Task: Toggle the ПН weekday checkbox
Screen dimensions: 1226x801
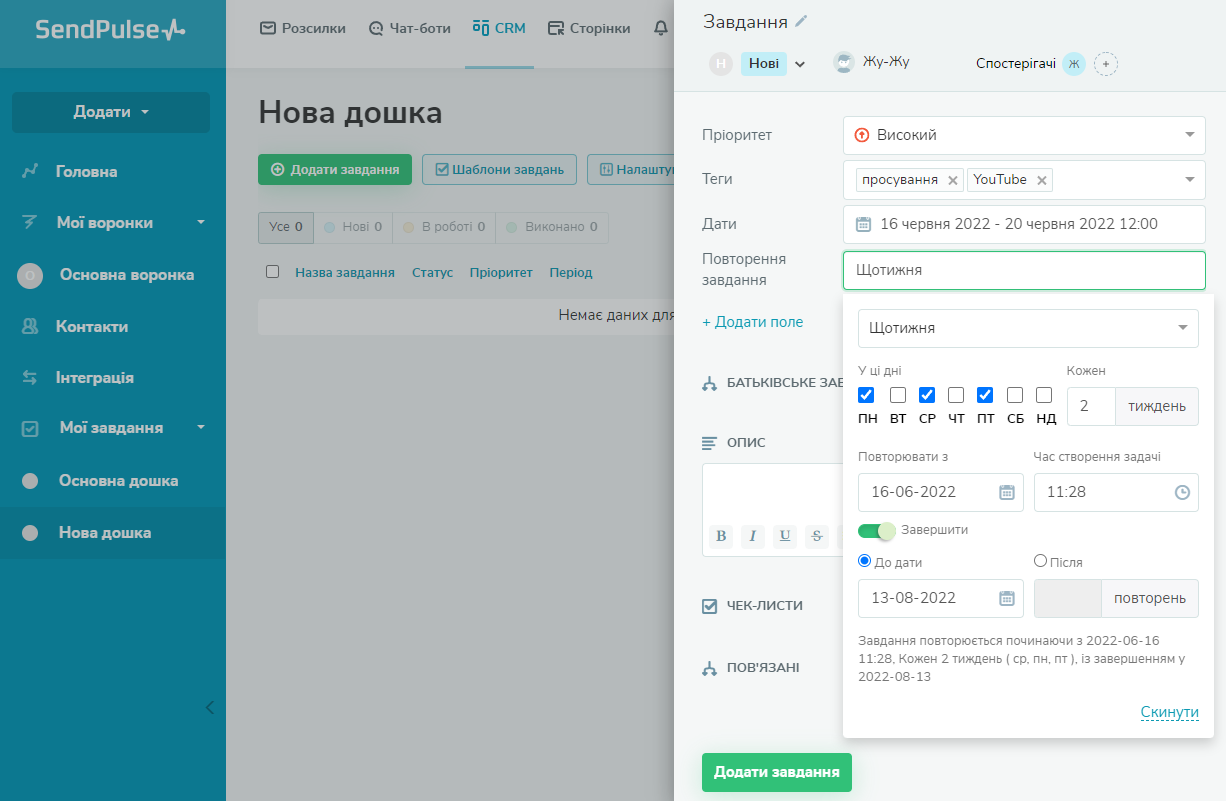Action: pos(867,395)
